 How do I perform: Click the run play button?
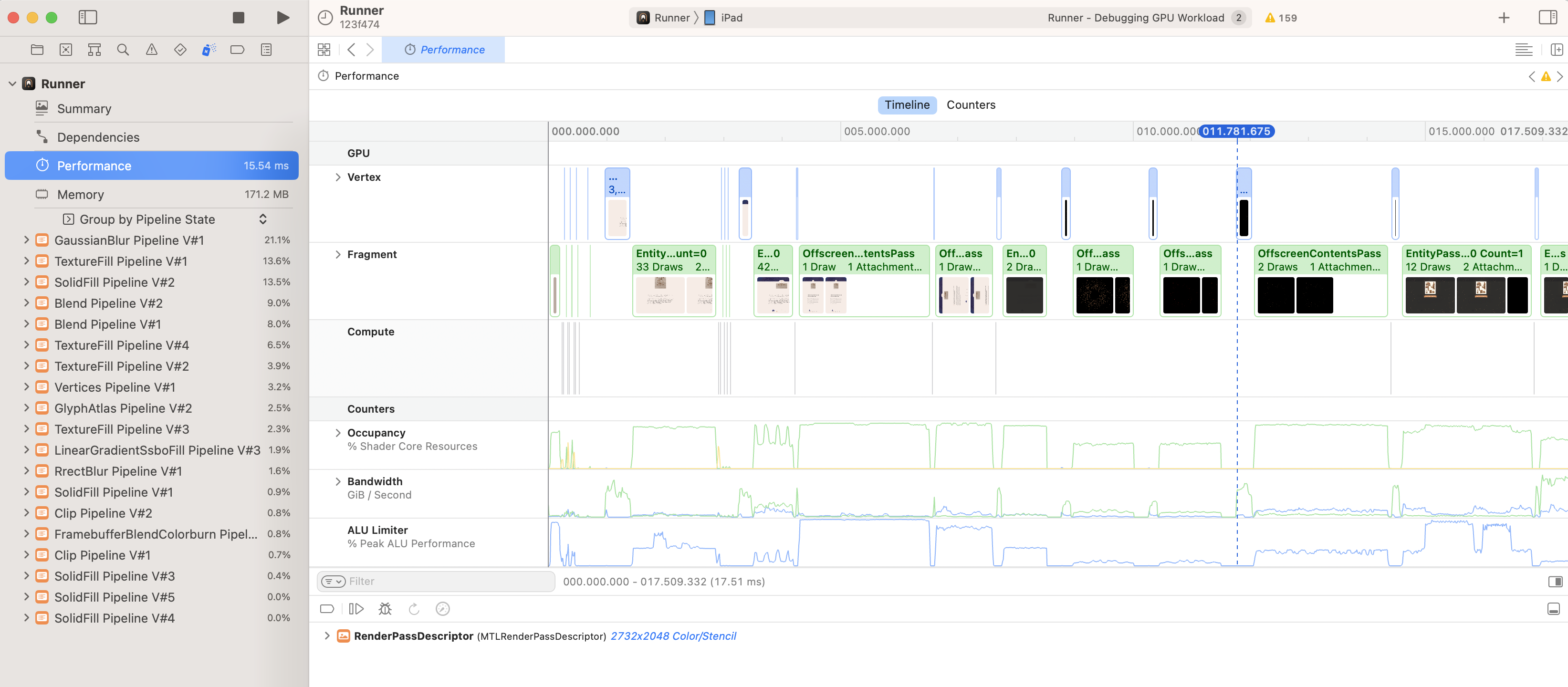[x=282, y=18]
